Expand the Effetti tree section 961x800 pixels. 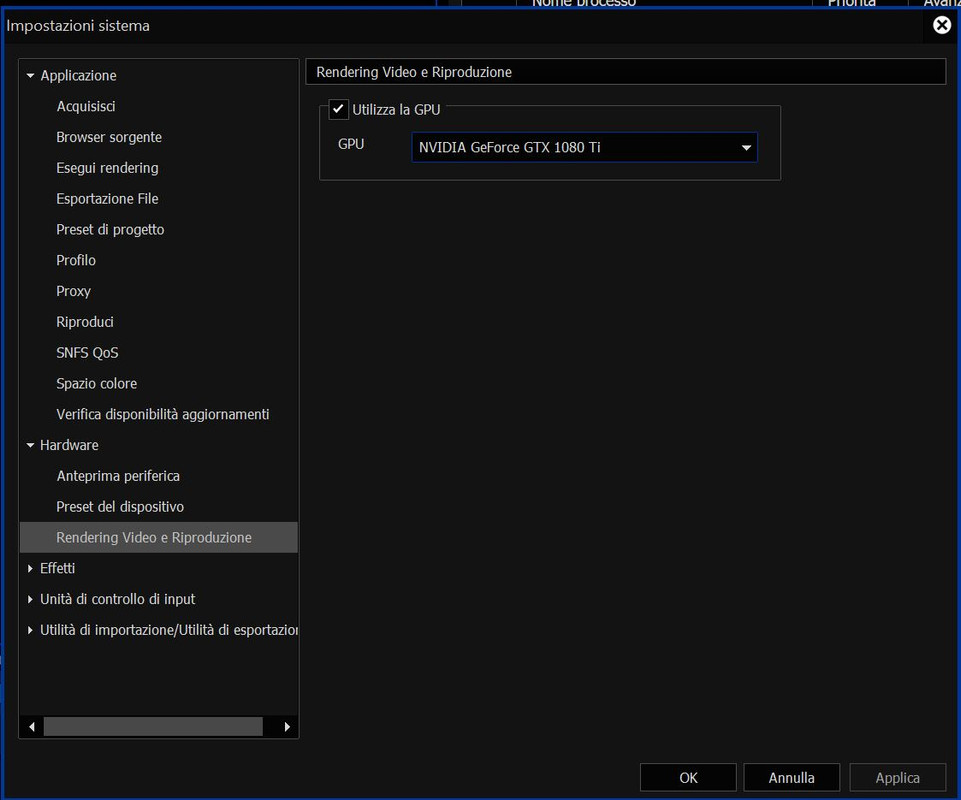pyautogui.click(x=30, y=568)
